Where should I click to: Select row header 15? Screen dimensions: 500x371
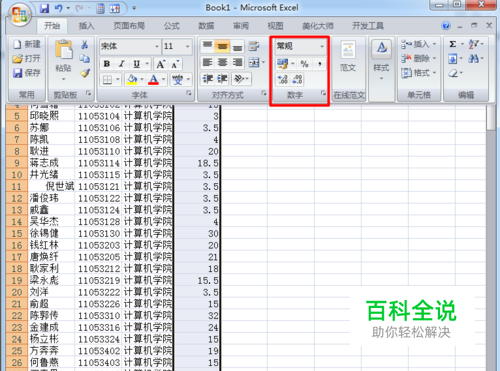pos(17,233)
